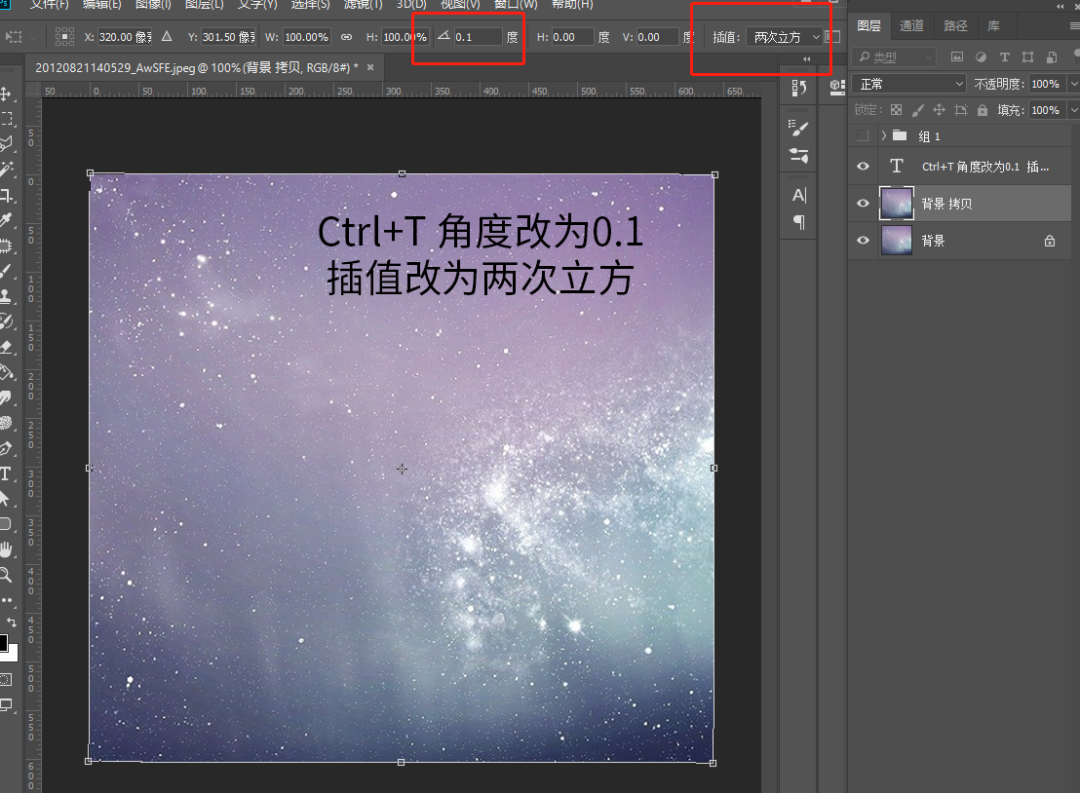This screenshot has height=793, width=1080.
Task: Open the 正常 blend mode dropdown
Action: coord(908,84)
